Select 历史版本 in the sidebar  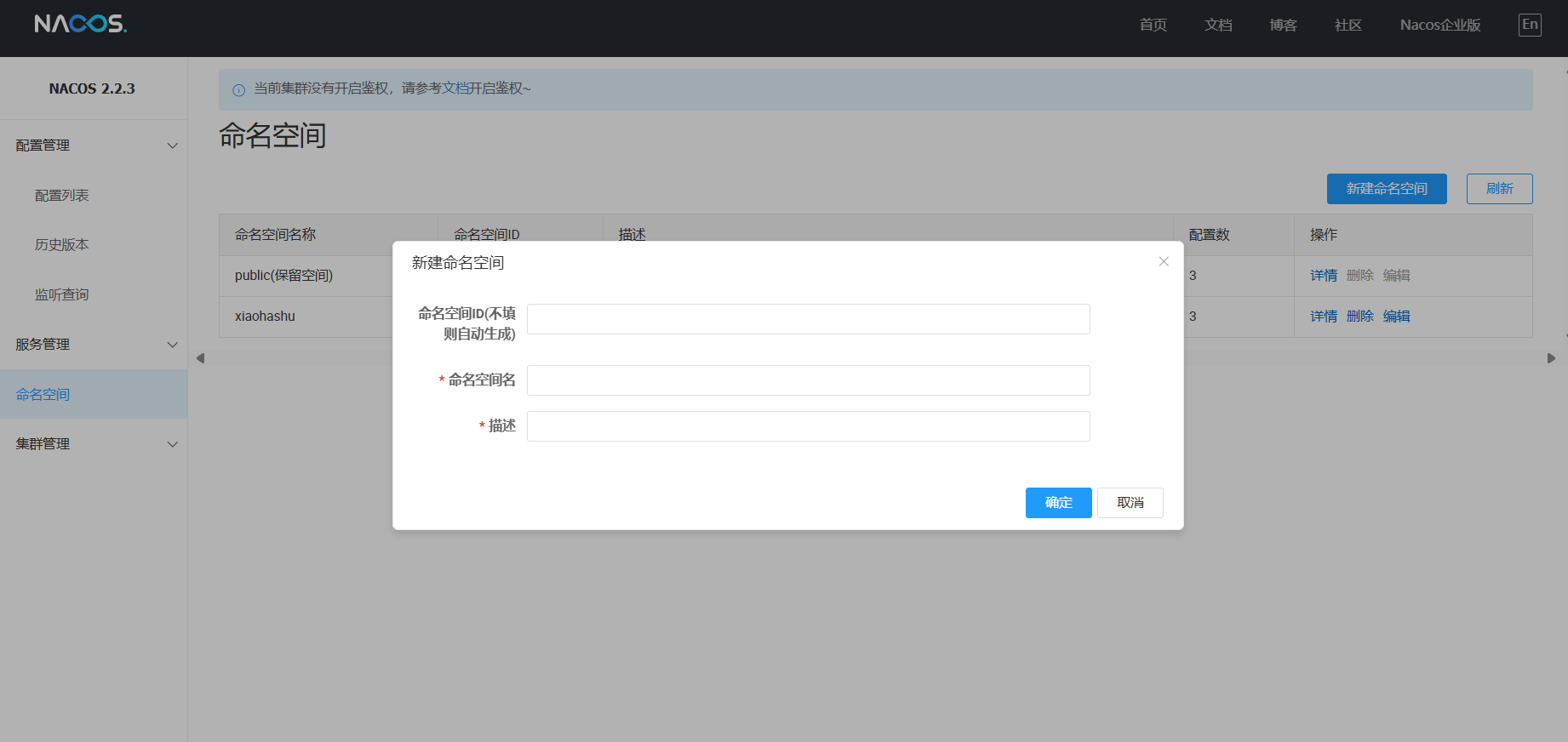point(61,245)
